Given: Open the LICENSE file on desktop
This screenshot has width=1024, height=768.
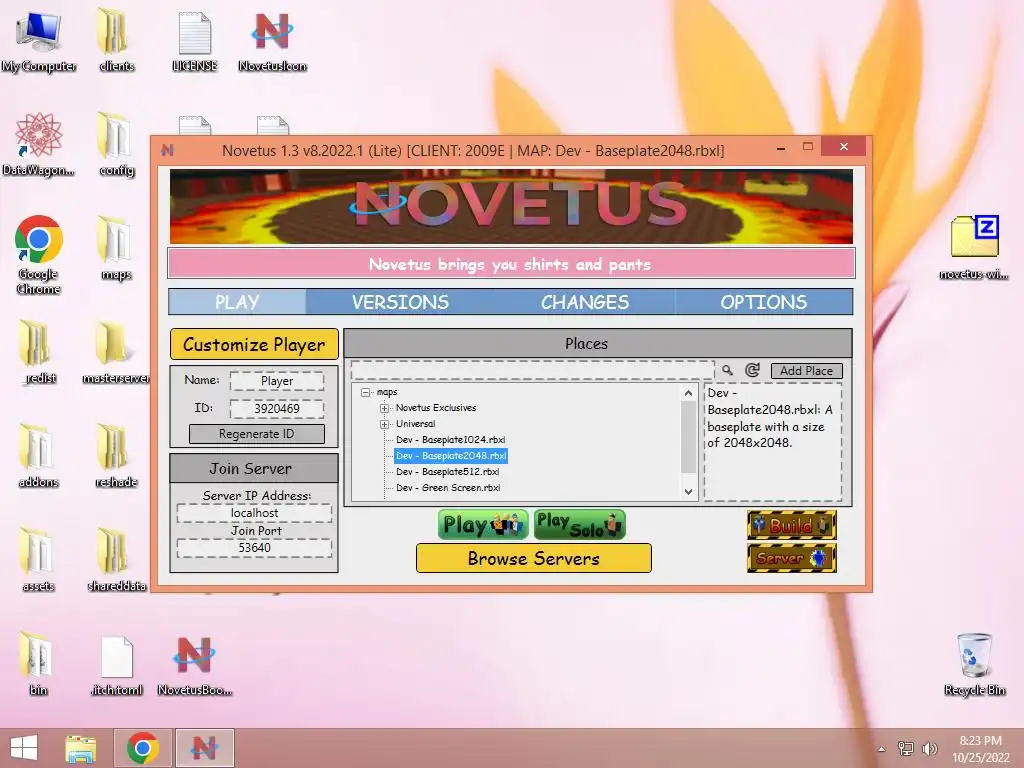Looking at the screenshot, I should click(x=195, y=40).
